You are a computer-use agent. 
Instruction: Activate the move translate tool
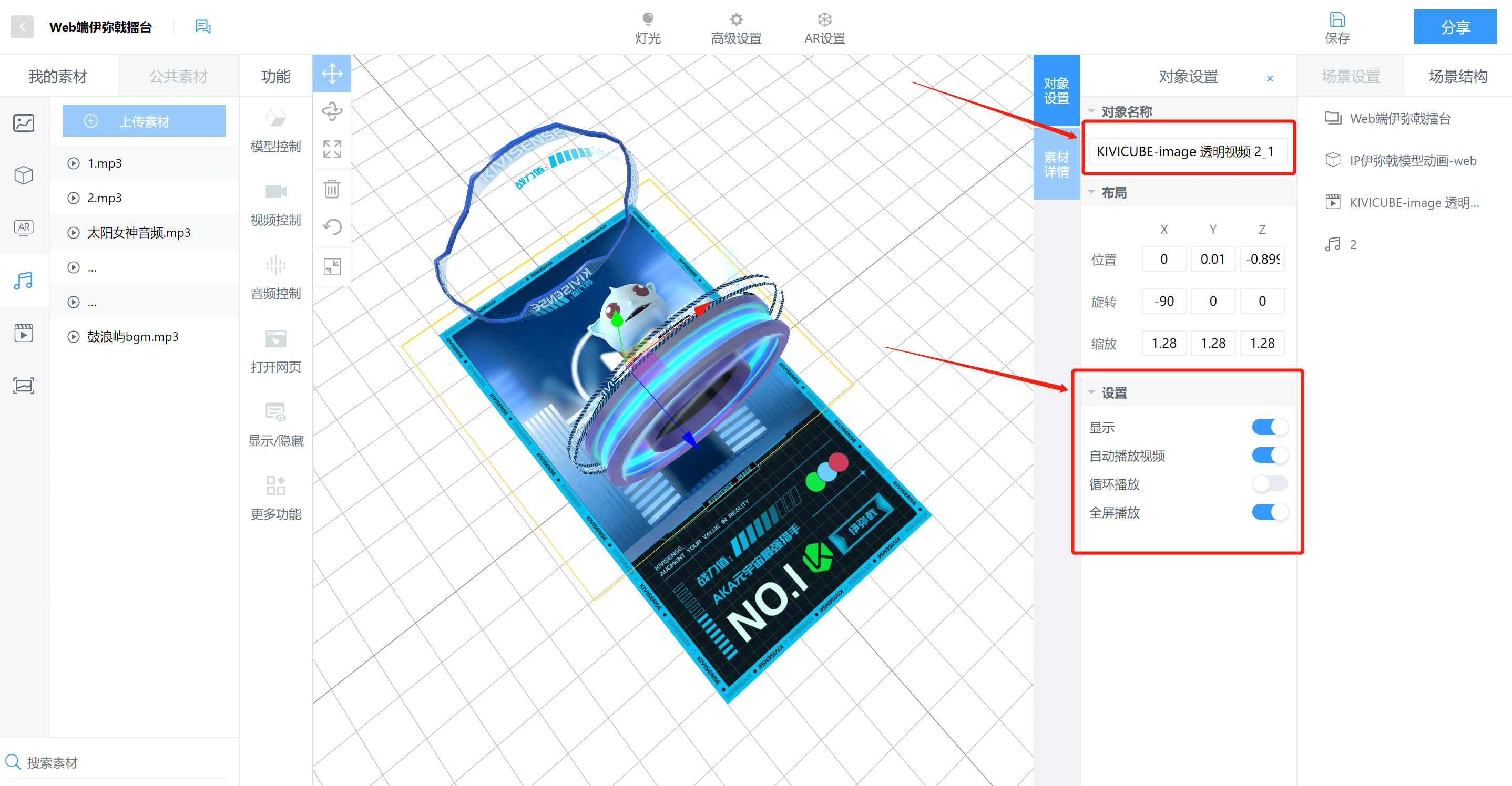point(332,74)
